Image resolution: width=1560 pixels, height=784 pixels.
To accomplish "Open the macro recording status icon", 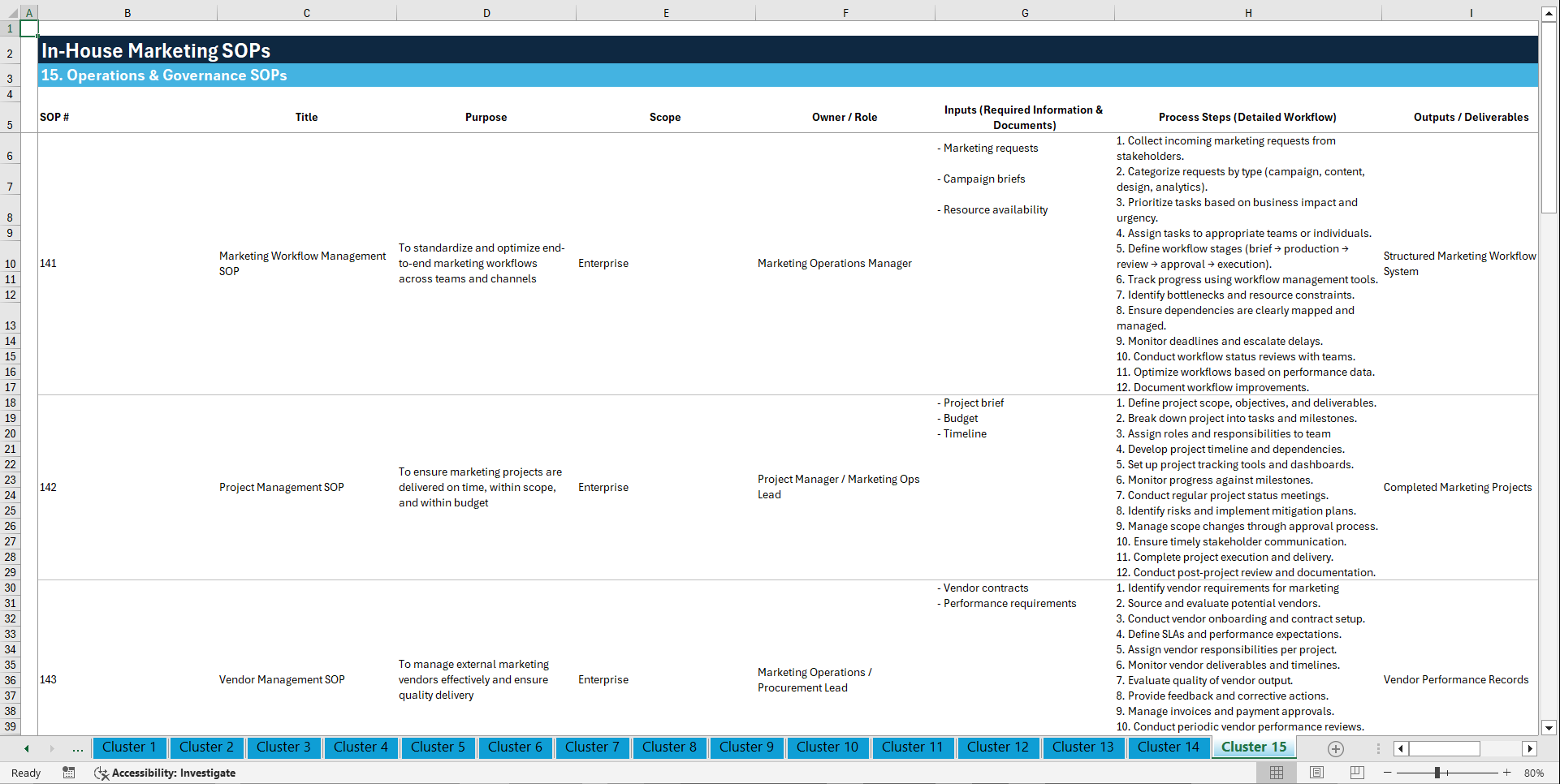I will point(69,773).
